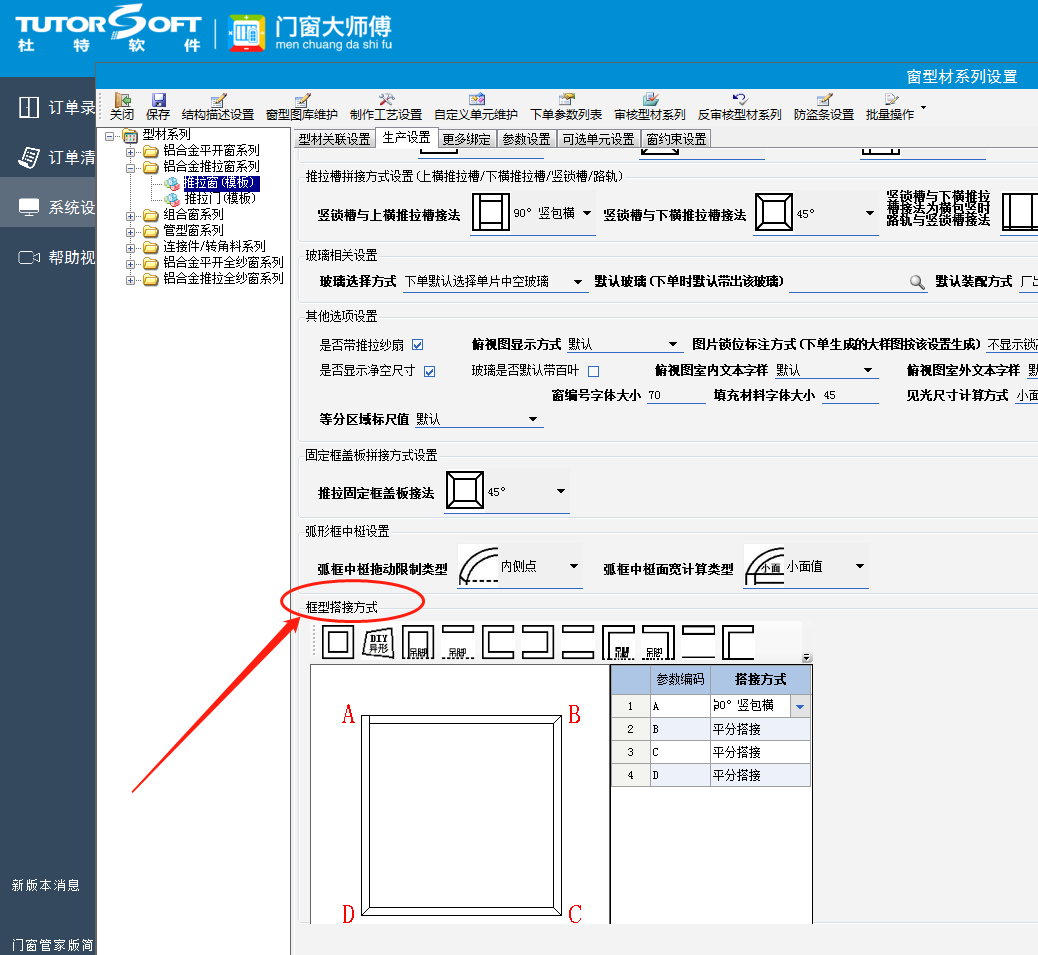Open 俯视图室内文本字样 dropdown
Image resolution: width=1038 pixels, height=955 pixels.
(x=868, y=370)
